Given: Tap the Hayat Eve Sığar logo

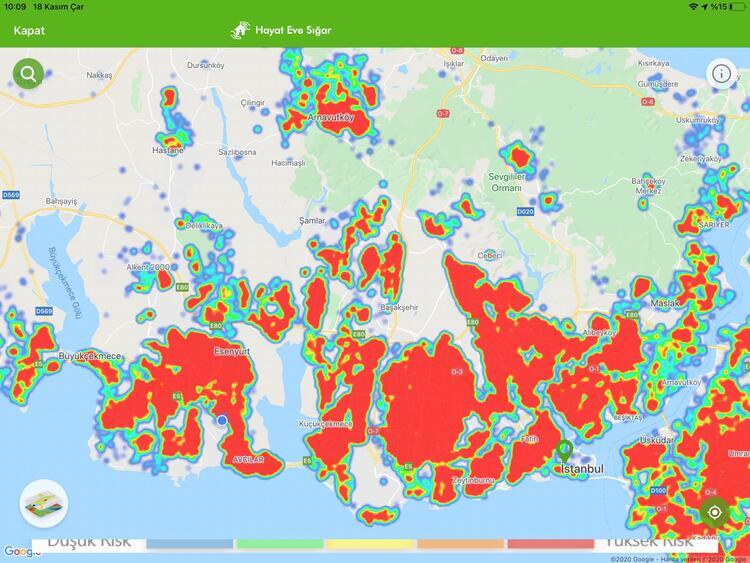Looking at the screenshot, I should 281,30.
